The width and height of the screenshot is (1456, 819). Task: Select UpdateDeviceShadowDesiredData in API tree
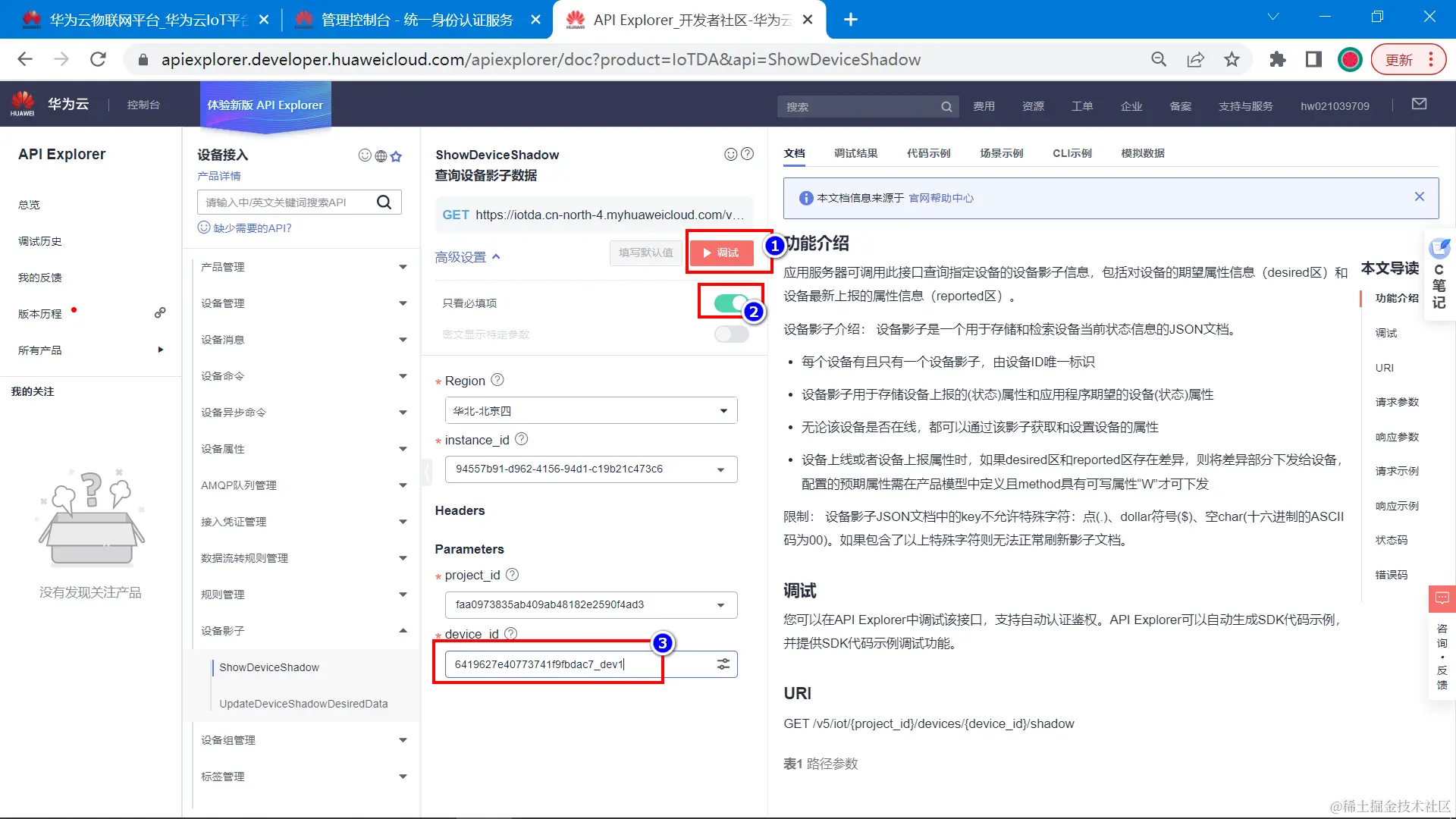(303, 704)
